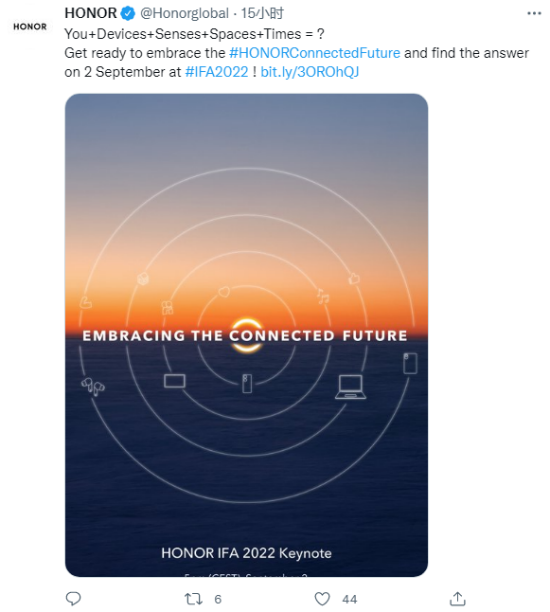Image resolution: width=550 pixels, height=612 pixels.
Task: Open the 15小时 timestamp
Action: [x=262, y=13]
